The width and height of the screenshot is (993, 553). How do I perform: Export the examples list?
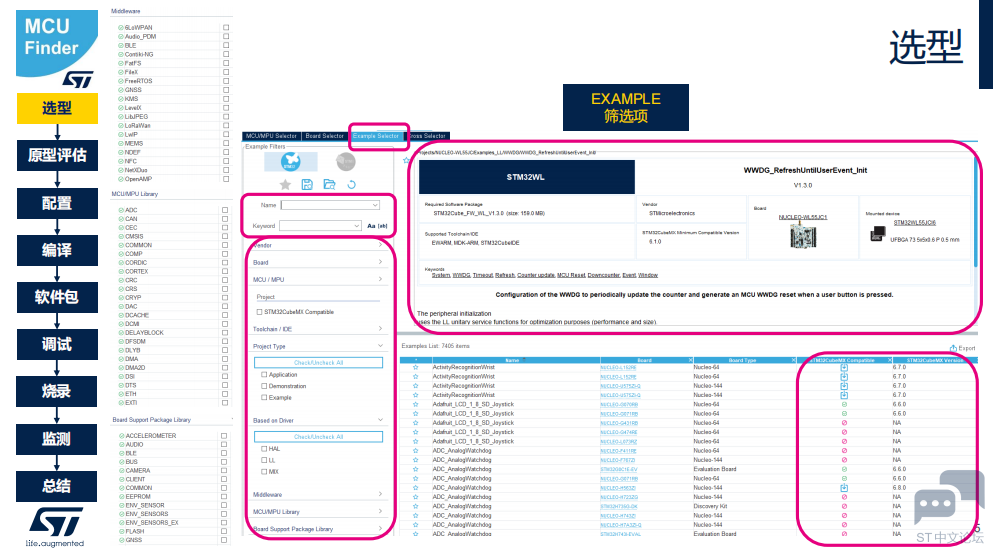[962, 348]
